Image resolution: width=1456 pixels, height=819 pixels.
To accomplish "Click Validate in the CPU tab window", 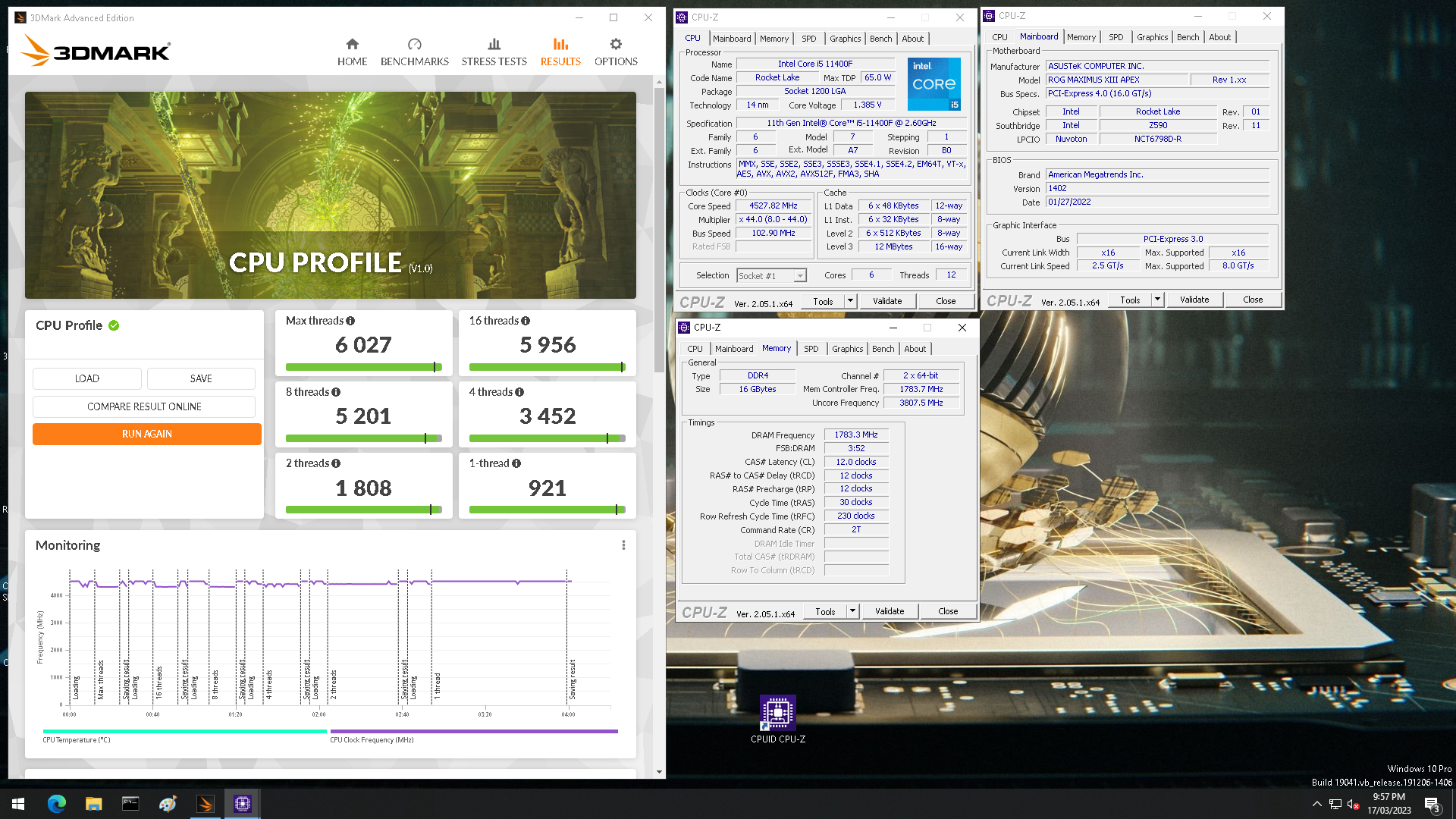I will [887, 301].
